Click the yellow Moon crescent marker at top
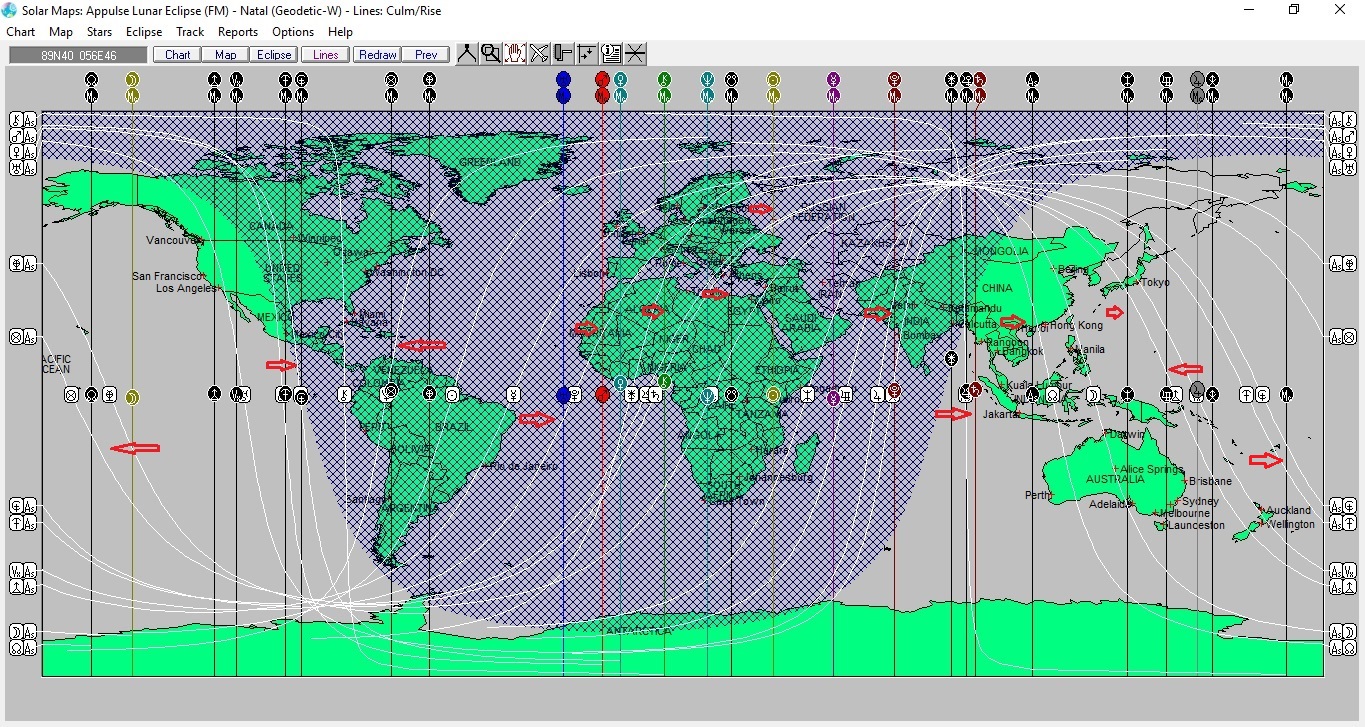 click(132, 79)
